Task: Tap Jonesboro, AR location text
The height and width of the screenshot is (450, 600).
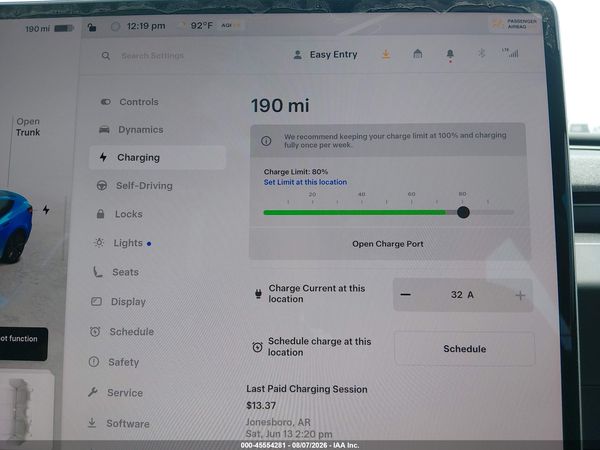Action: [278, 422]
